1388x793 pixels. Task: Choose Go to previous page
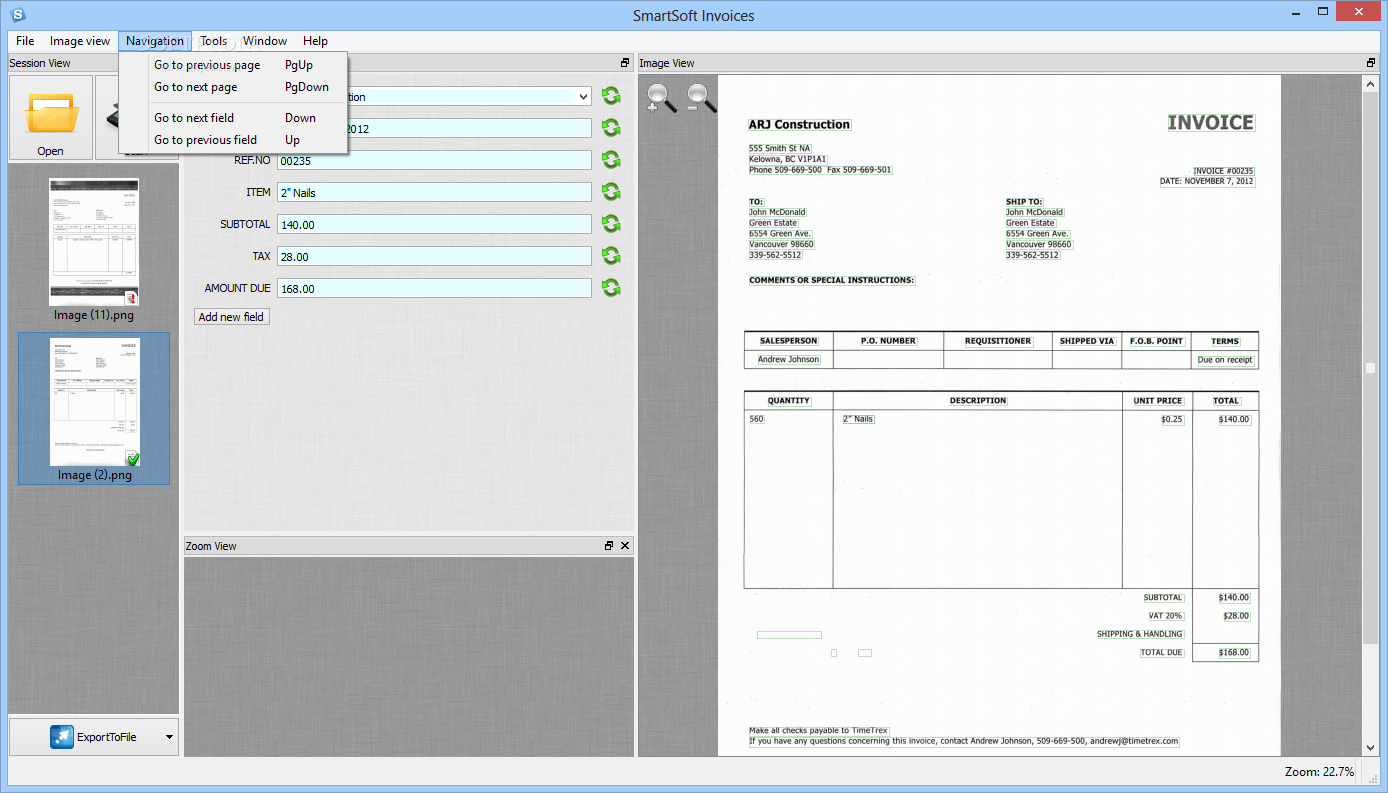pyautogui.click(x=233, y=65)
